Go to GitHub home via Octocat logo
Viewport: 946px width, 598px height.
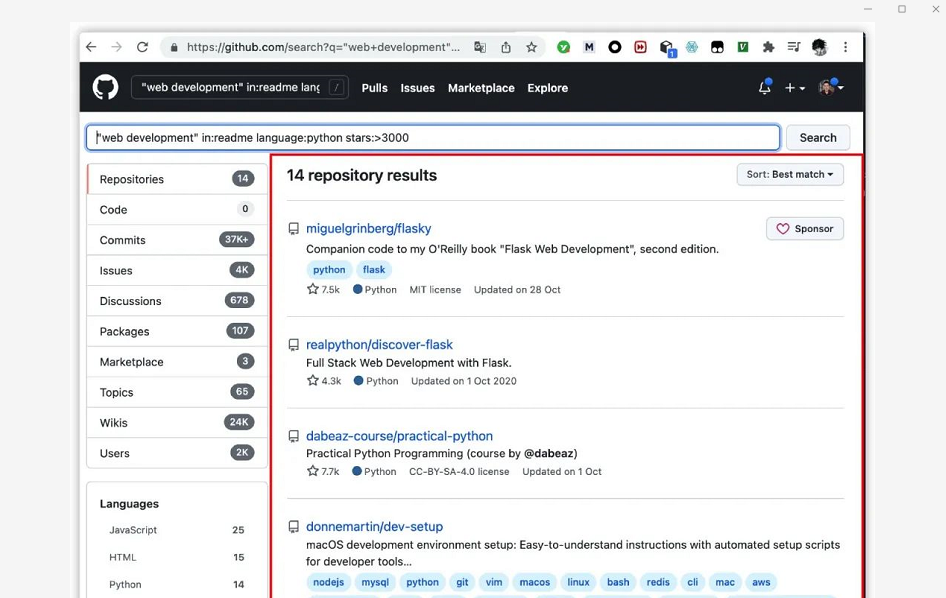point(106,87)
